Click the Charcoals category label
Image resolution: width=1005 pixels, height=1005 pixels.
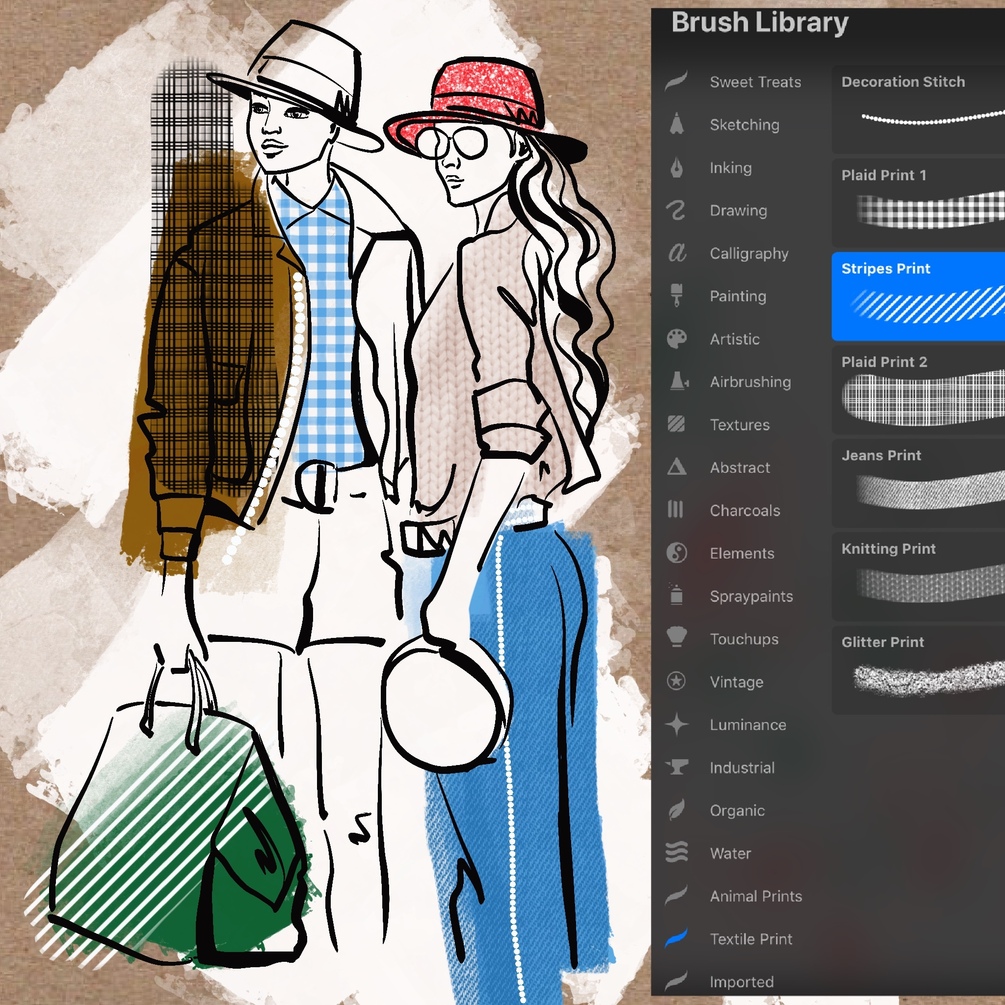[745, 510]
